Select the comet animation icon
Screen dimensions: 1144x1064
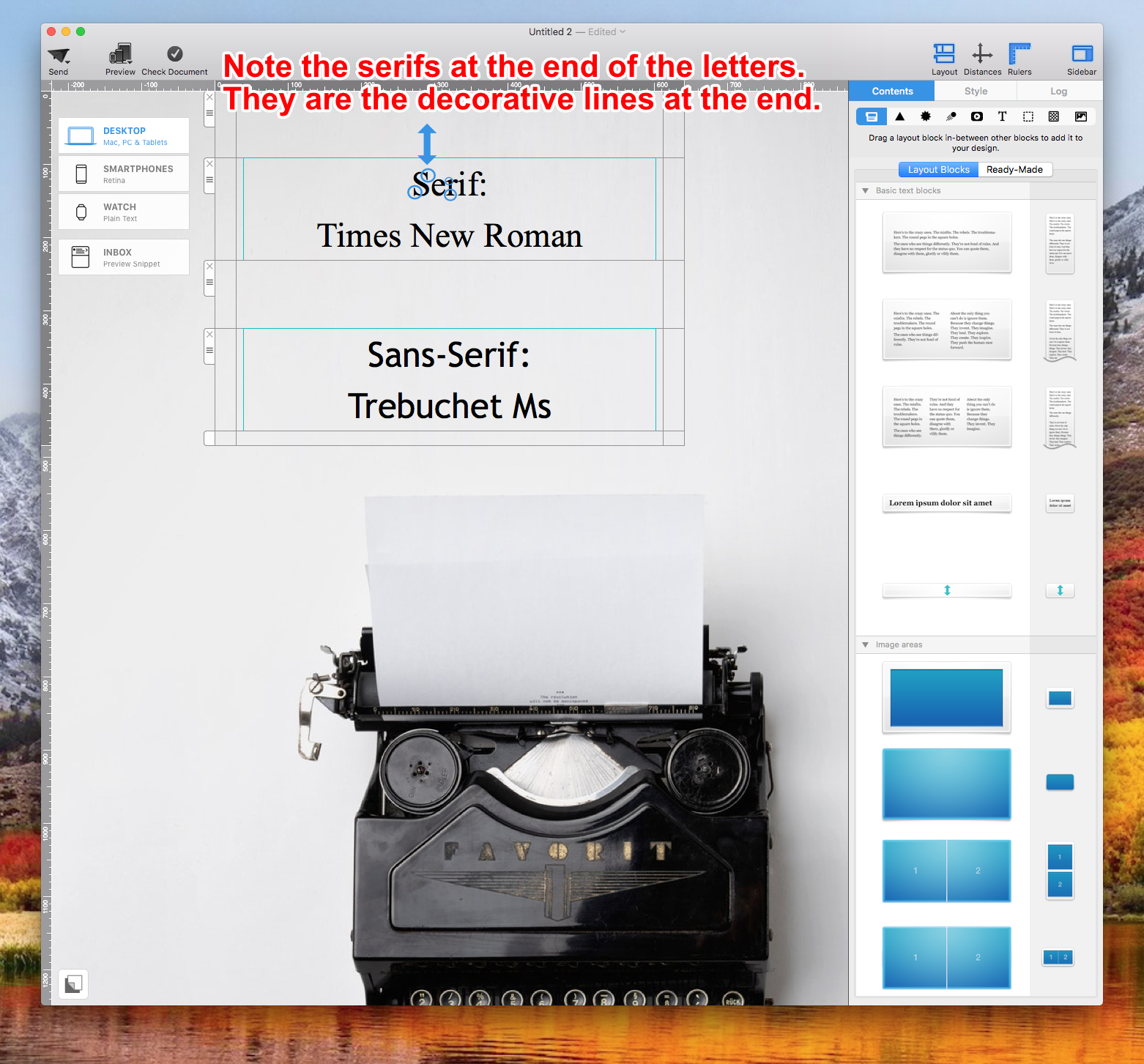coord(951,116)
